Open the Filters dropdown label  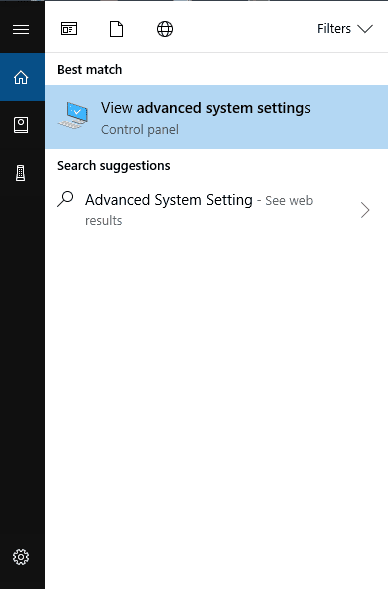point(334,29)
